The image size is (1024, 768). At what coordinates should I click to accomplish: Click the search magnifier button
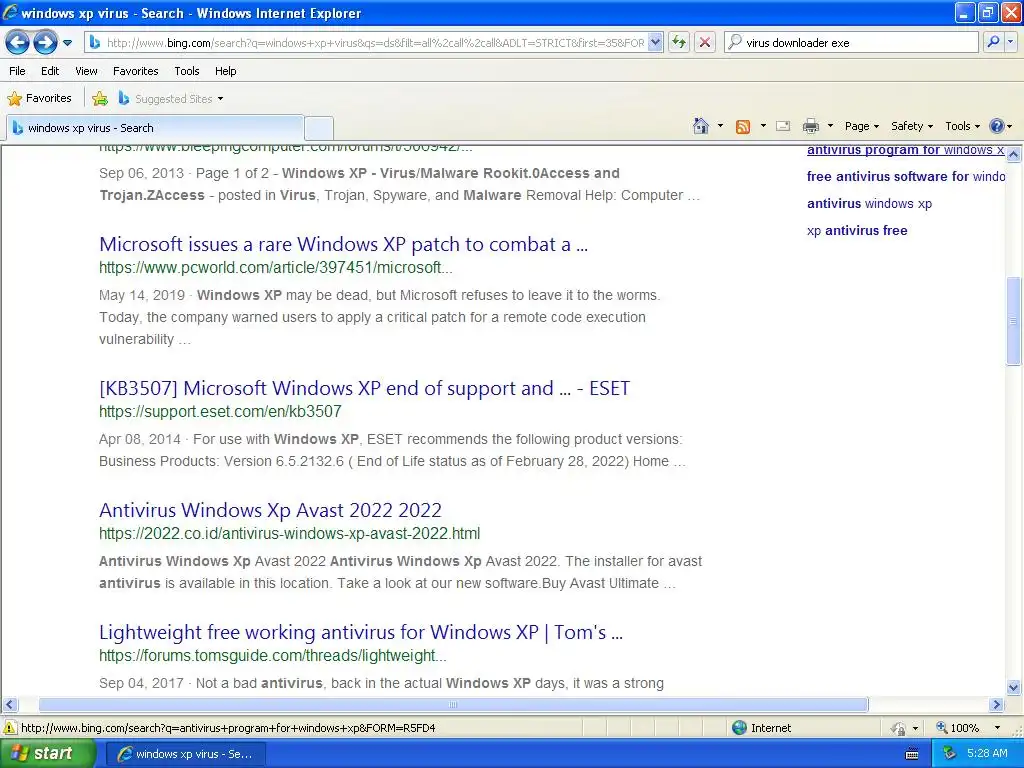tap(993, 42)
